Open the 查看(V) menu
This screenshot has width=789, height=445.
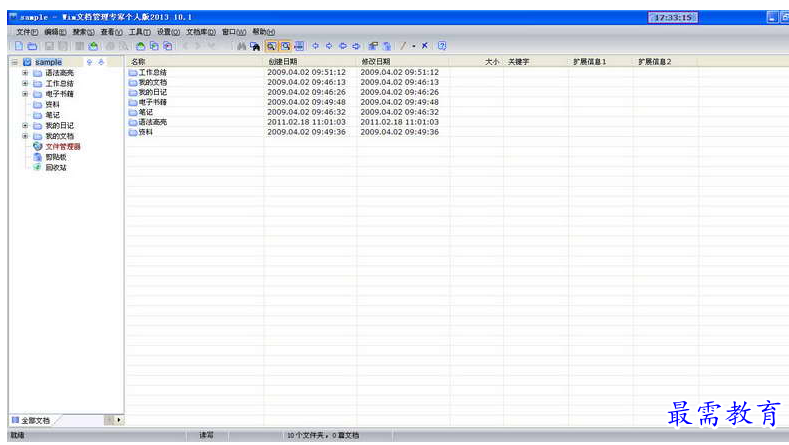point(111,32)
